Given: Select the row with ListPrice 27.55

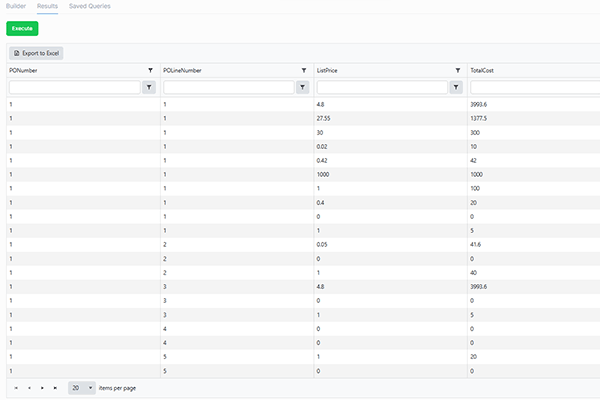Looking at the screenshot, I should 300,118.
